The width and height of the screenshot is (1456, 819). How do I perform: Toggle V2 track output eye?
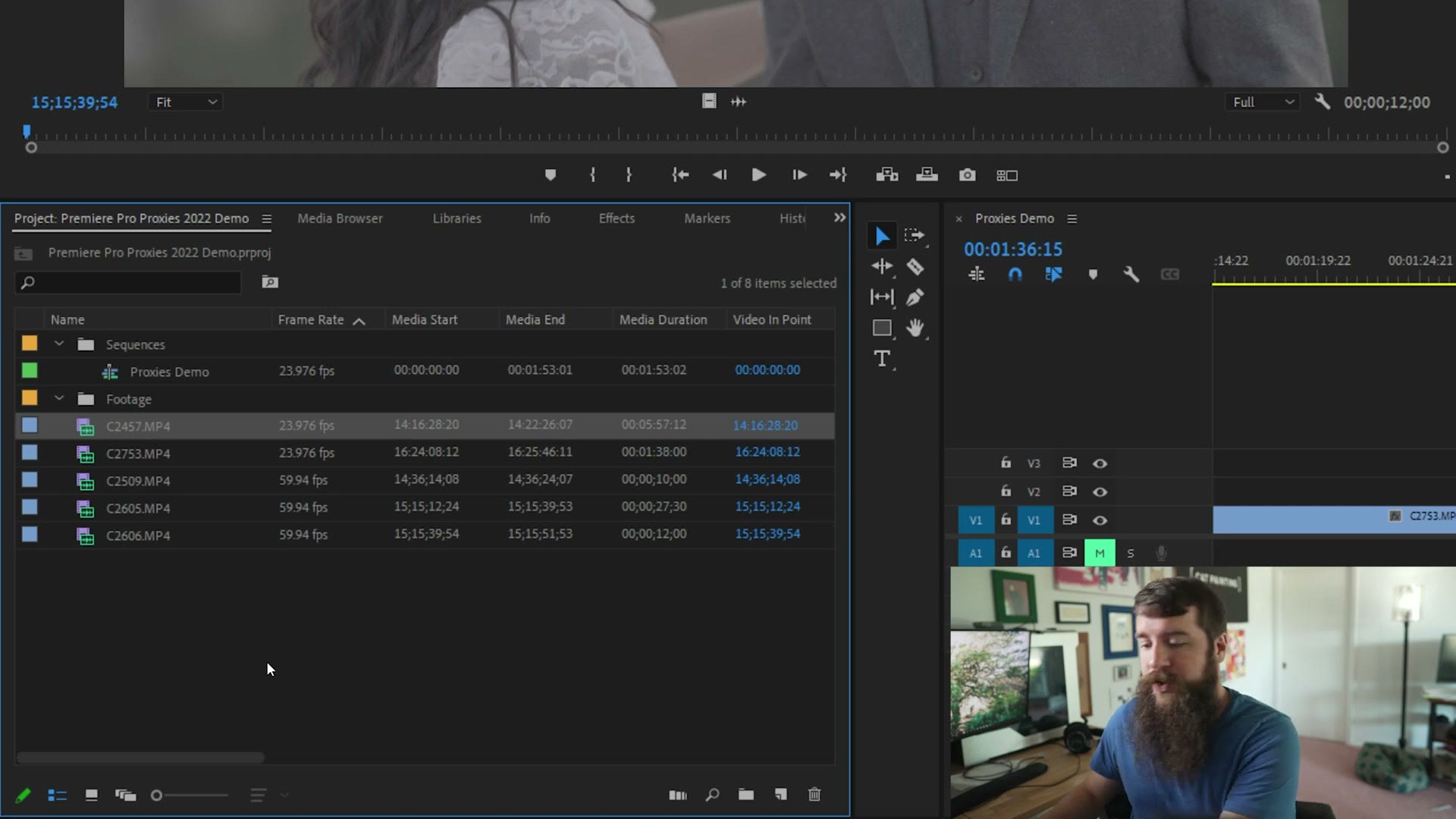[x=1100, y=491]
